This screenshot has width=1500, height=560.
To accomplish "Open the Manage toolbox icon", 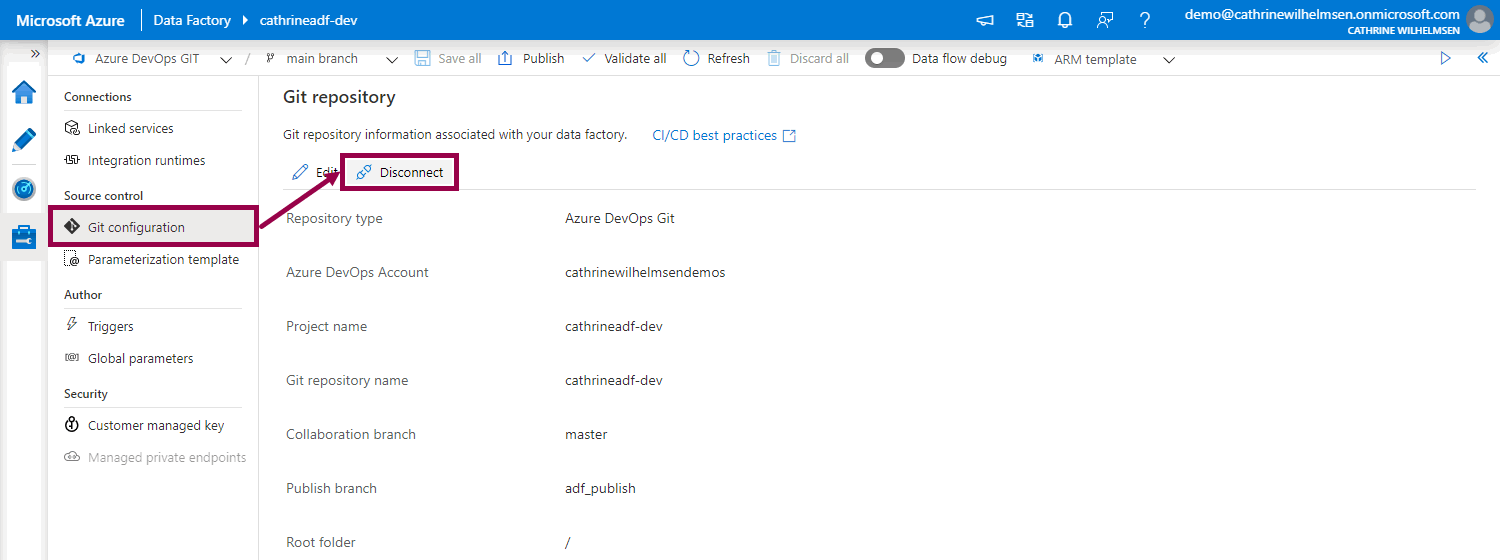I will point(24,237).
